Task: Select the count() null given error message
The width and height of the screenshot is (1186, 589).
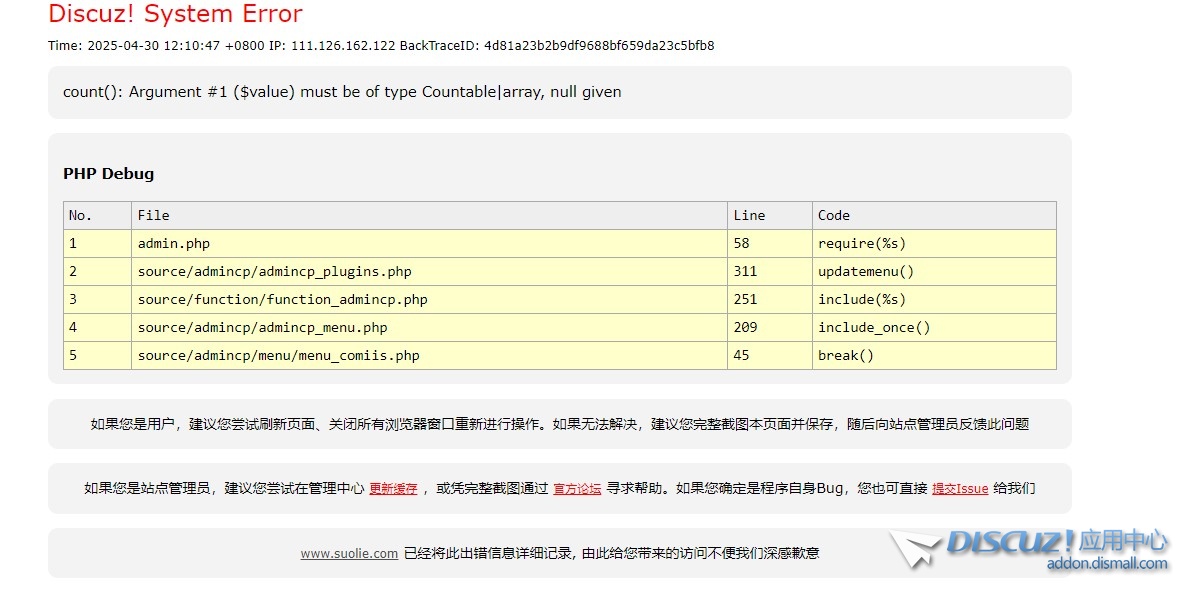Action: pos(342,92)
